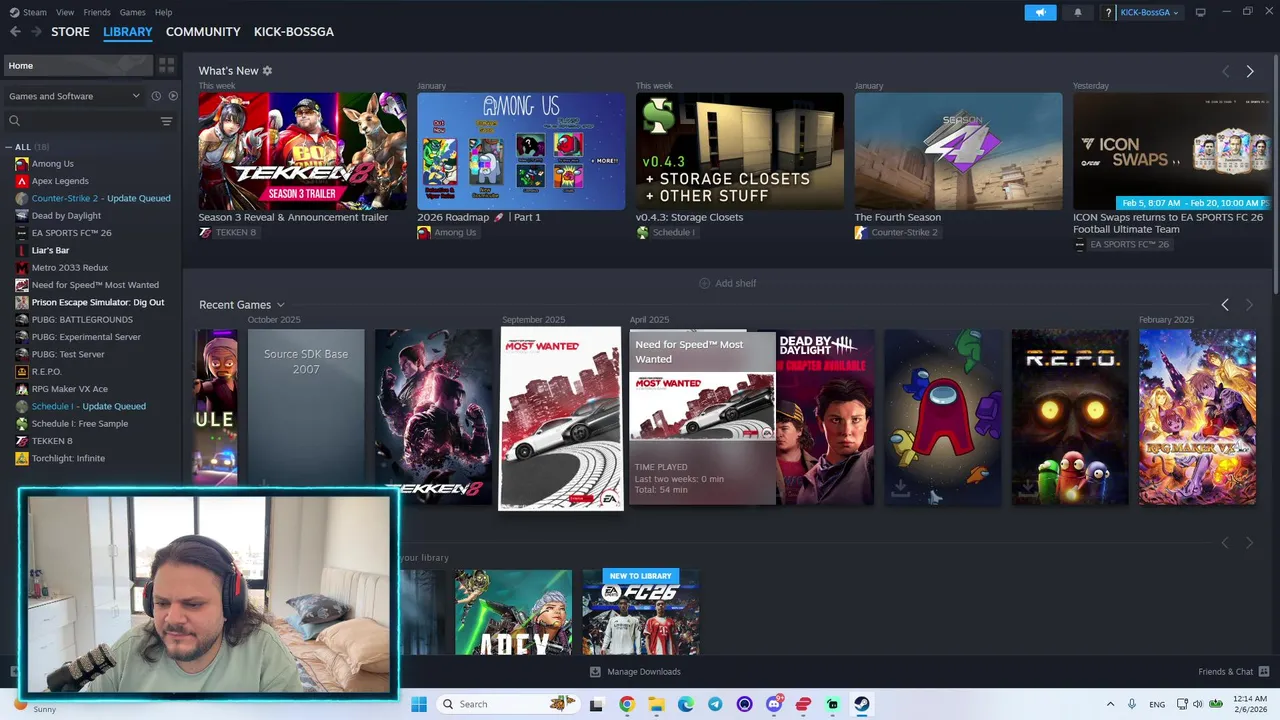Open Telegram from the taskbar
This screenshot has height=720, width=1280.
715,704
